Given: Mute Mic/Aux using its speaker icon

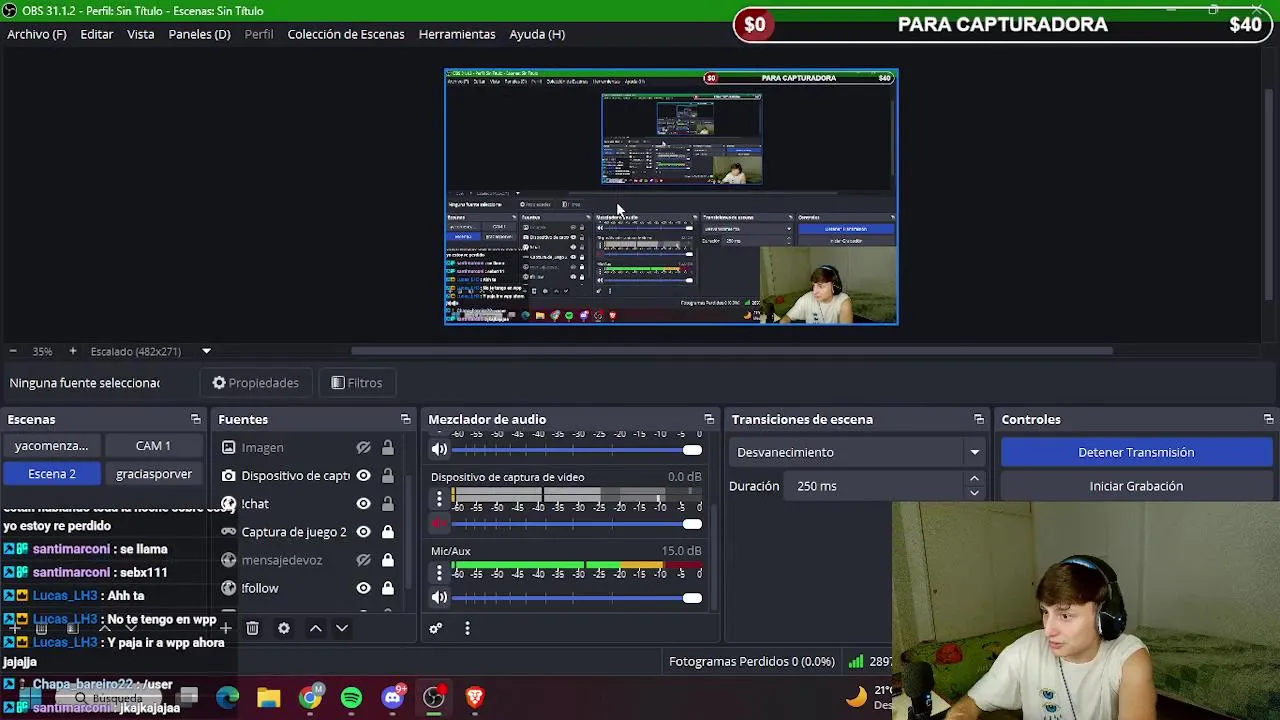Looking at the screenshot, I should click(439, 598).
